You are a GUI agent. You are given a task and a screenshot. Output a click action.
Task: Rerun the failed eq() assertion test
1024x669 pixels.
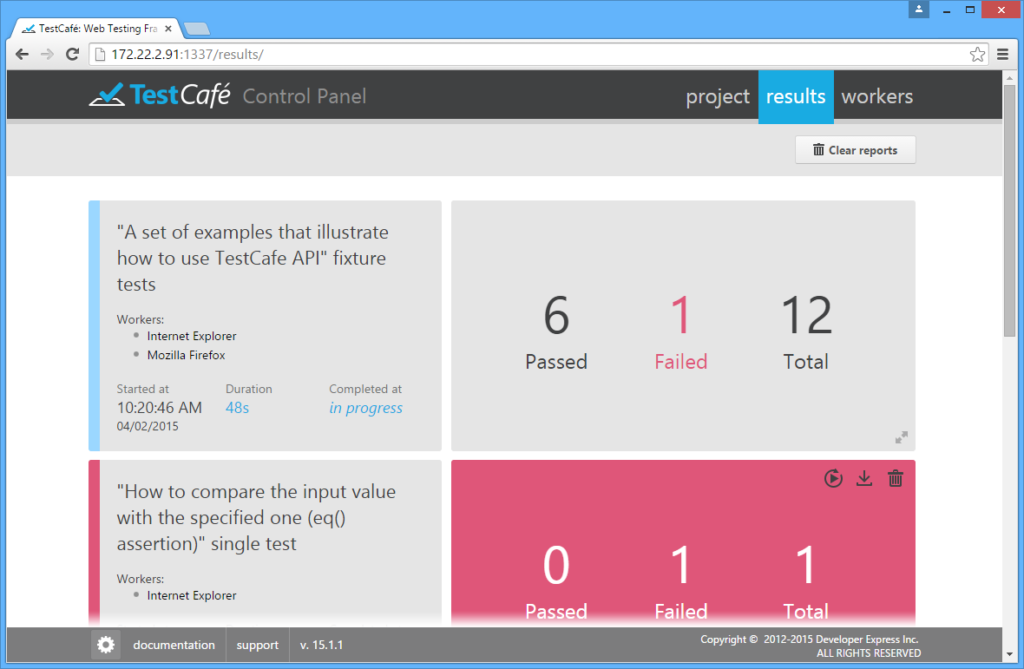(833, 478)
